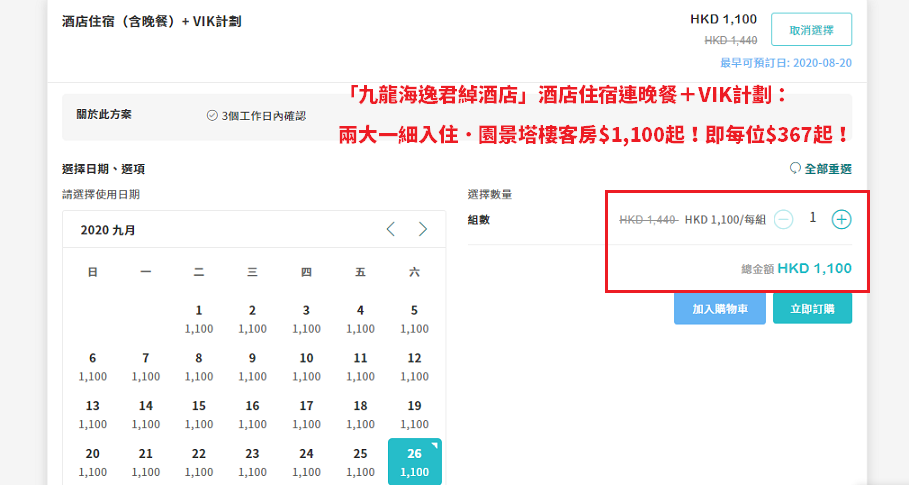
Task: Select September 10 date cell
Action: pyautogui.click(x=306, y=367)
